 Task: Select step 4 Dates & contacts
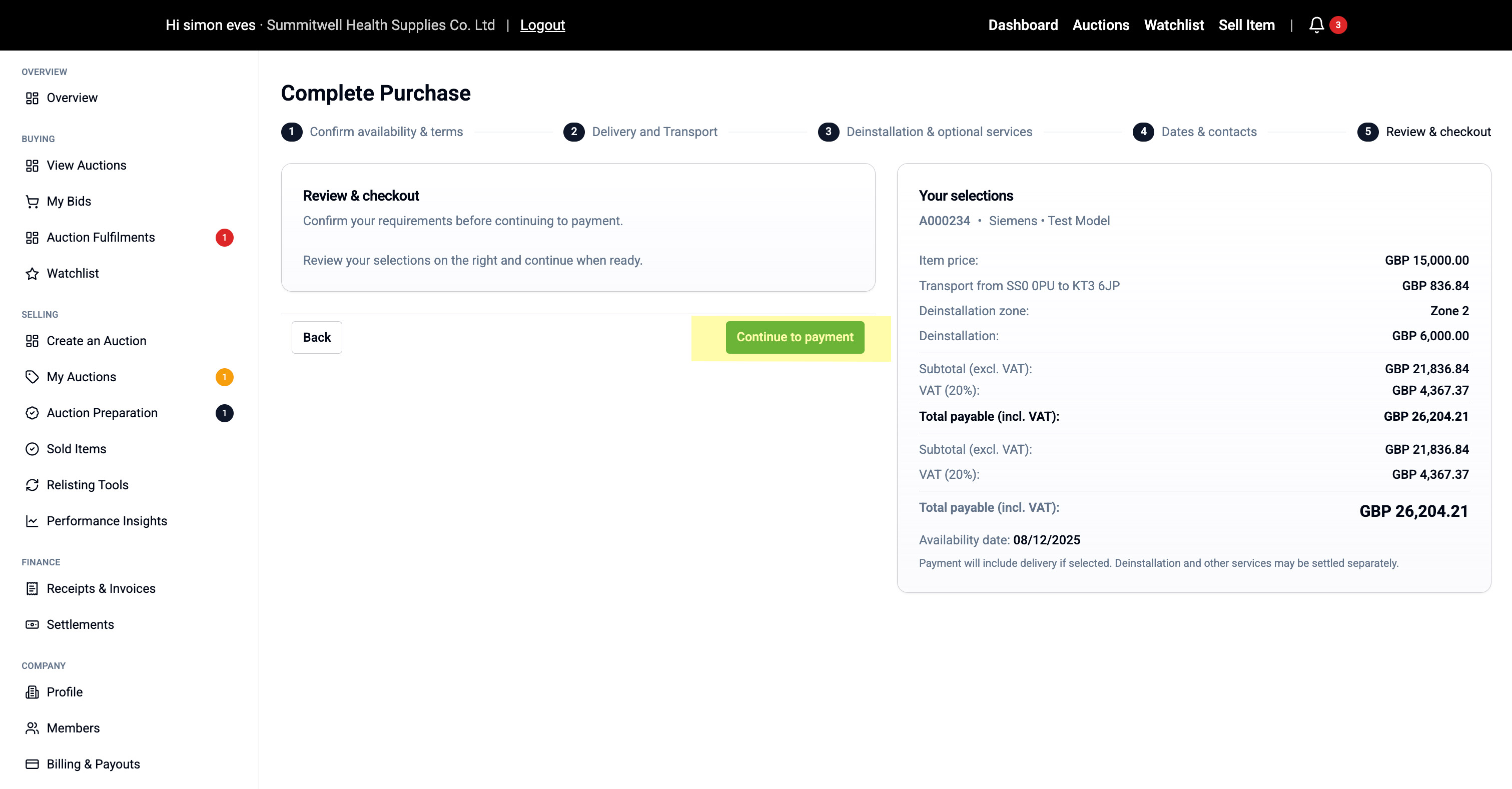click(1208, 132)
